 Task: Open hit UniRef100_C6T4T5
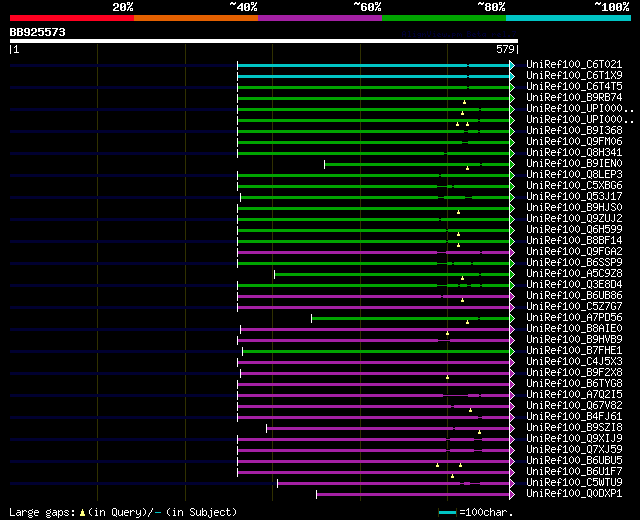tap(574, 87)
